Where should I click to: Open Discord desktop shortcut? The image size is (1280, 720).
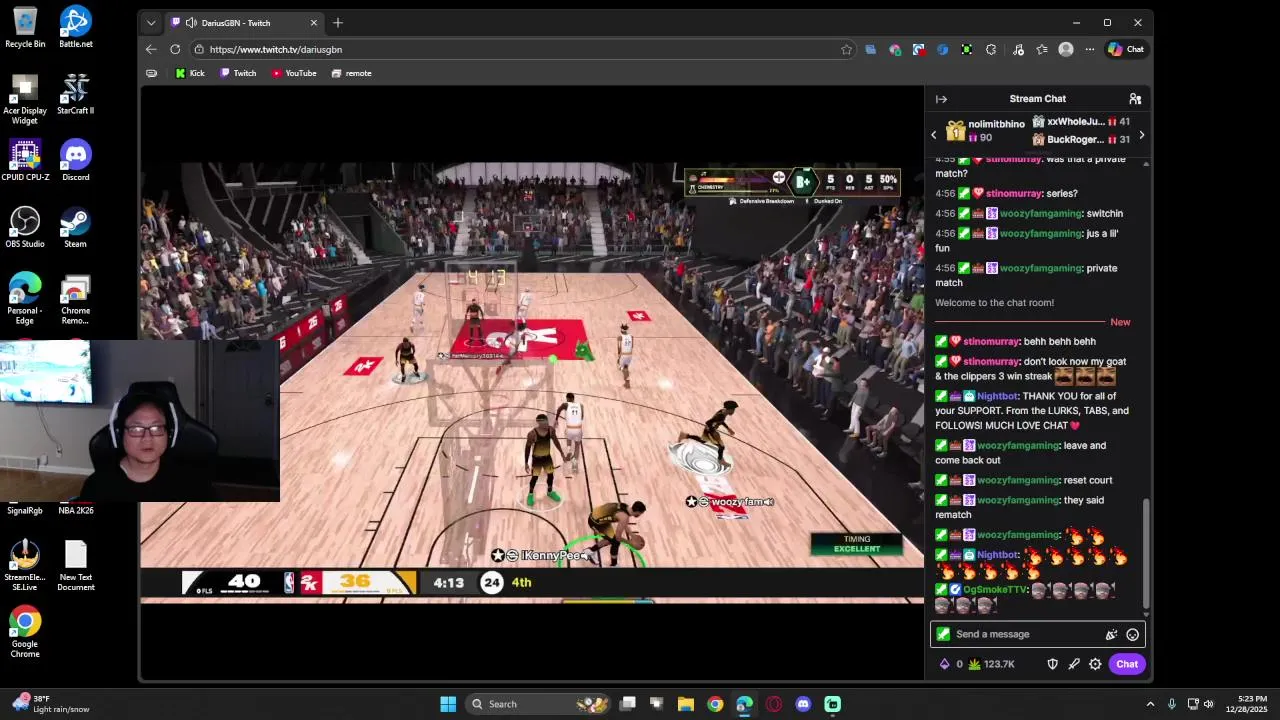click(x=76, y=160)
